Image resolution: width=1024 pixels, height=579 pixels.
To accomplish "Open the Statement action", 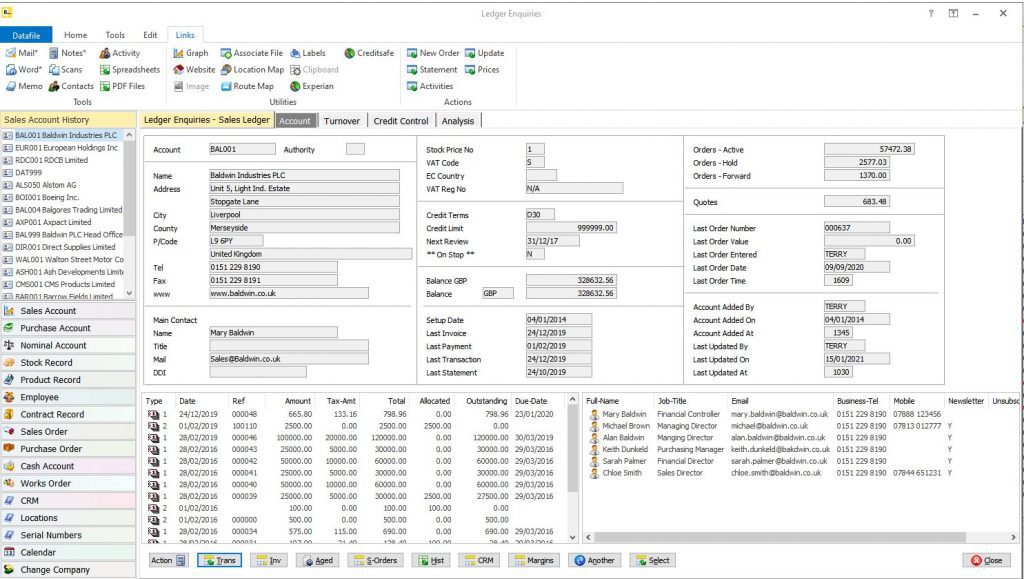I will pyautogui.click(x=432, y=70).
